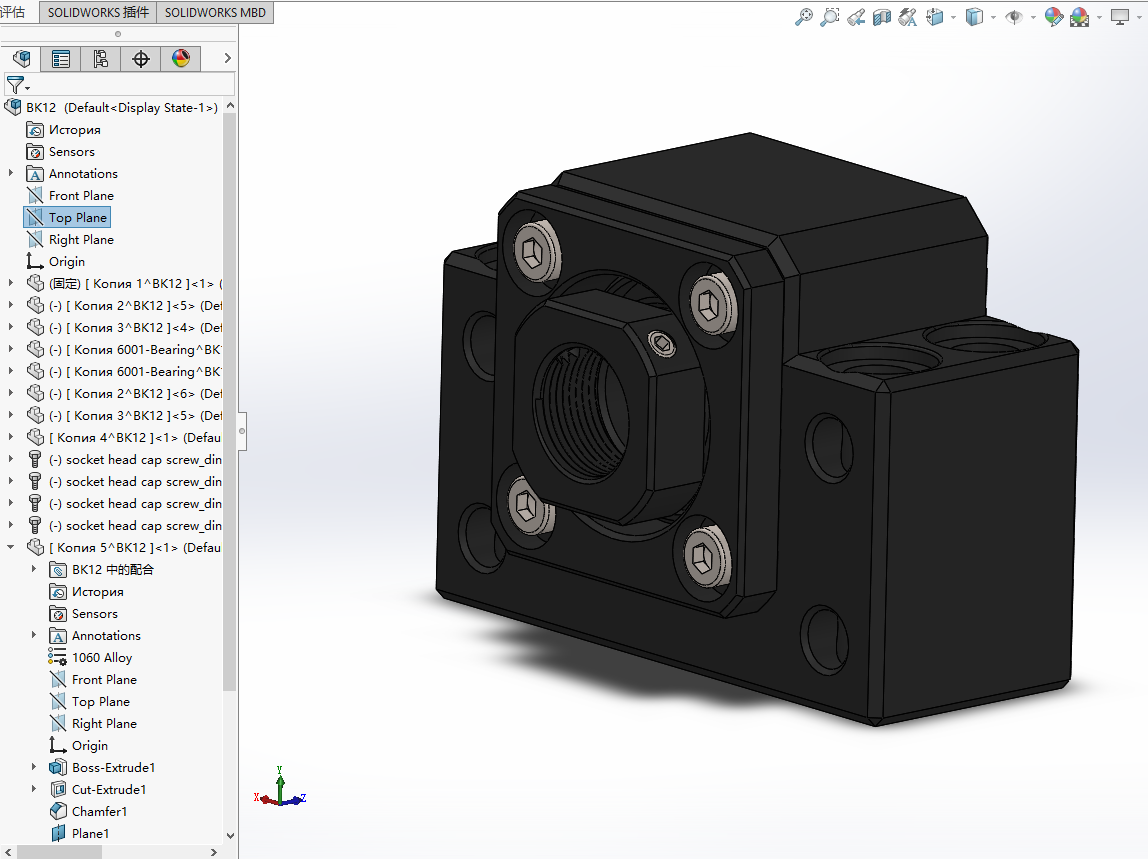This screenshot has width=1148, height=859.
Task: Expand the Копия 1^BK12 <1> component
Action: pos(10,283)
